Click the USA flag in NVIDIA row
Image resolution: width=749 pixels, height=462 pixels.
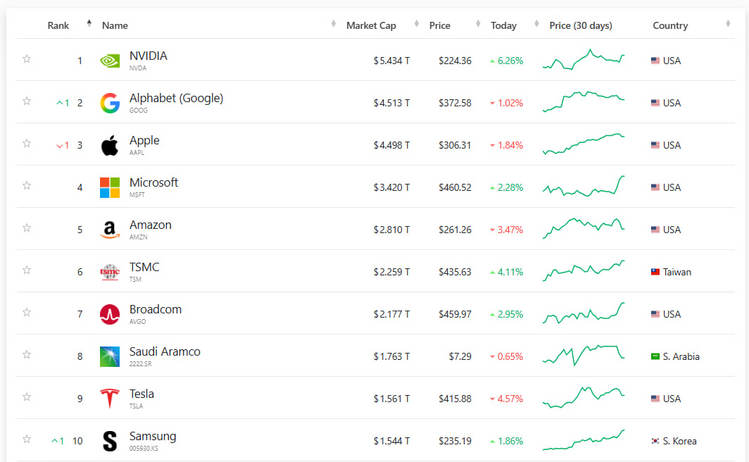655,61
